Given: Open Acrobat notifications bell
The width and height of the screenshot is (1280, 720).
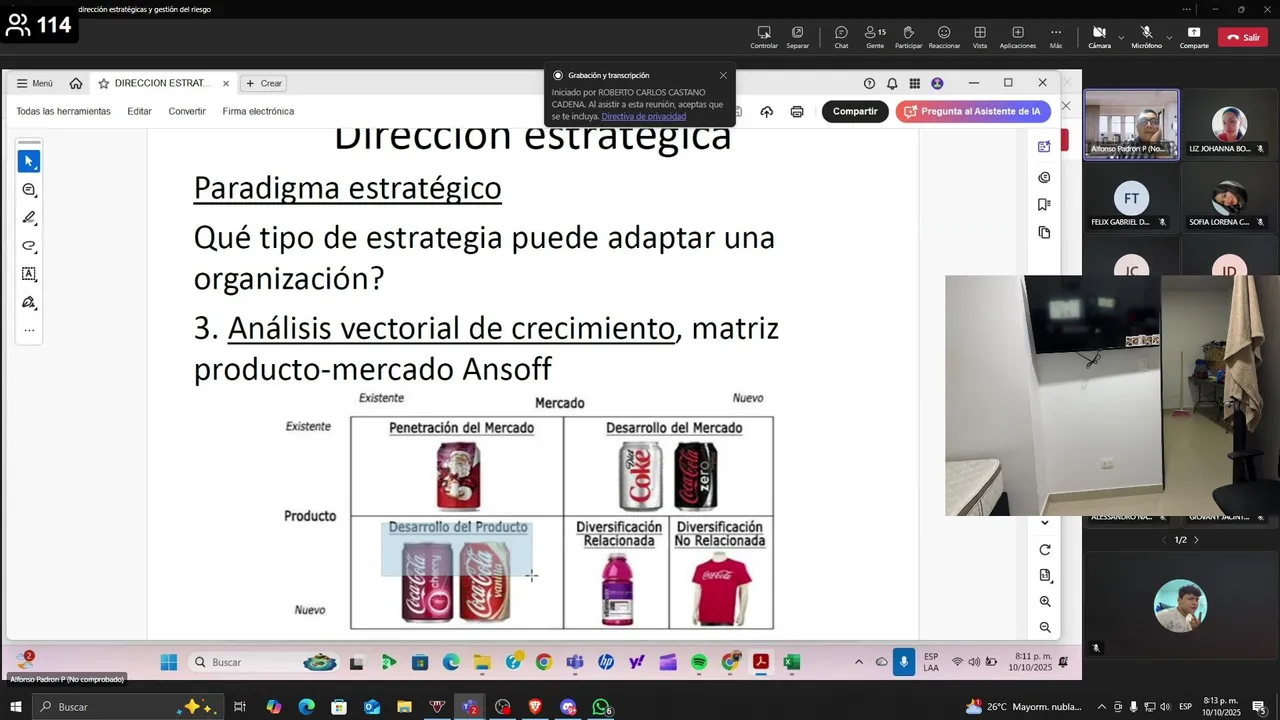Looking at the screenshot, I should (x=892, y=83).
